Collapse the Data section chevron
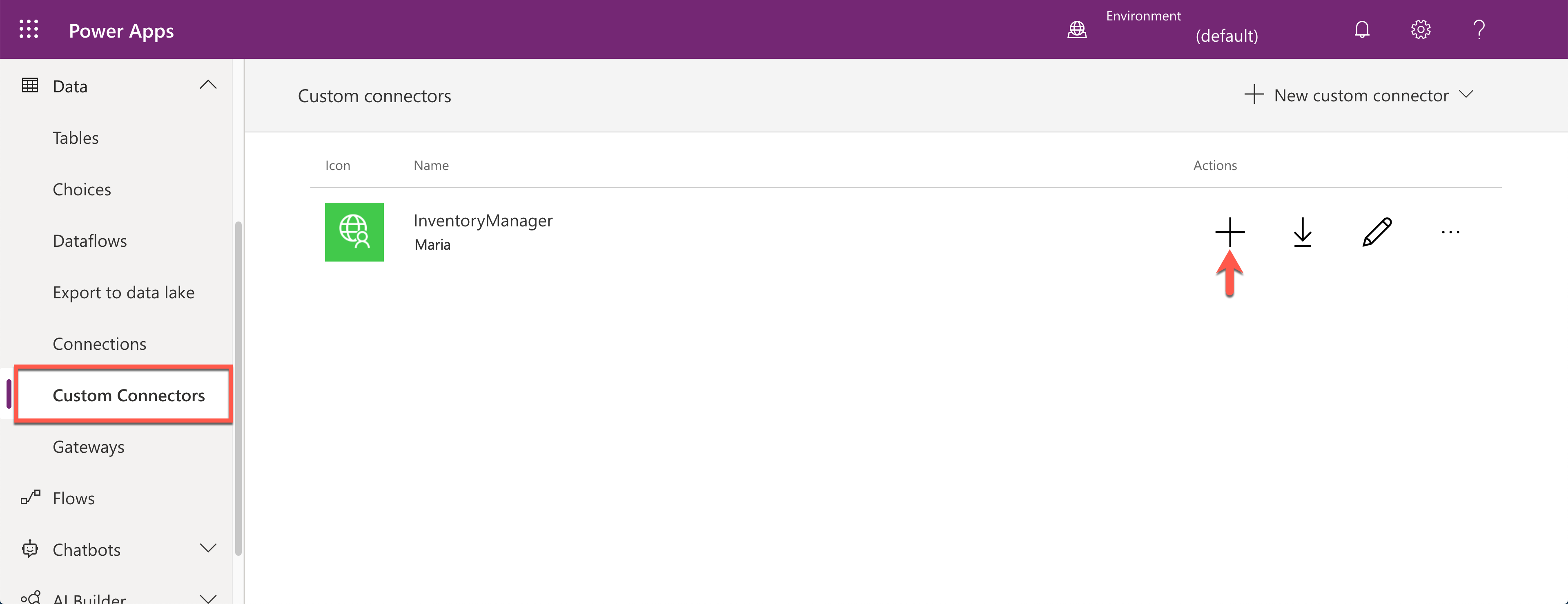Image resolution: width=1568 pixels, height=604 pixels. (207, 85)
